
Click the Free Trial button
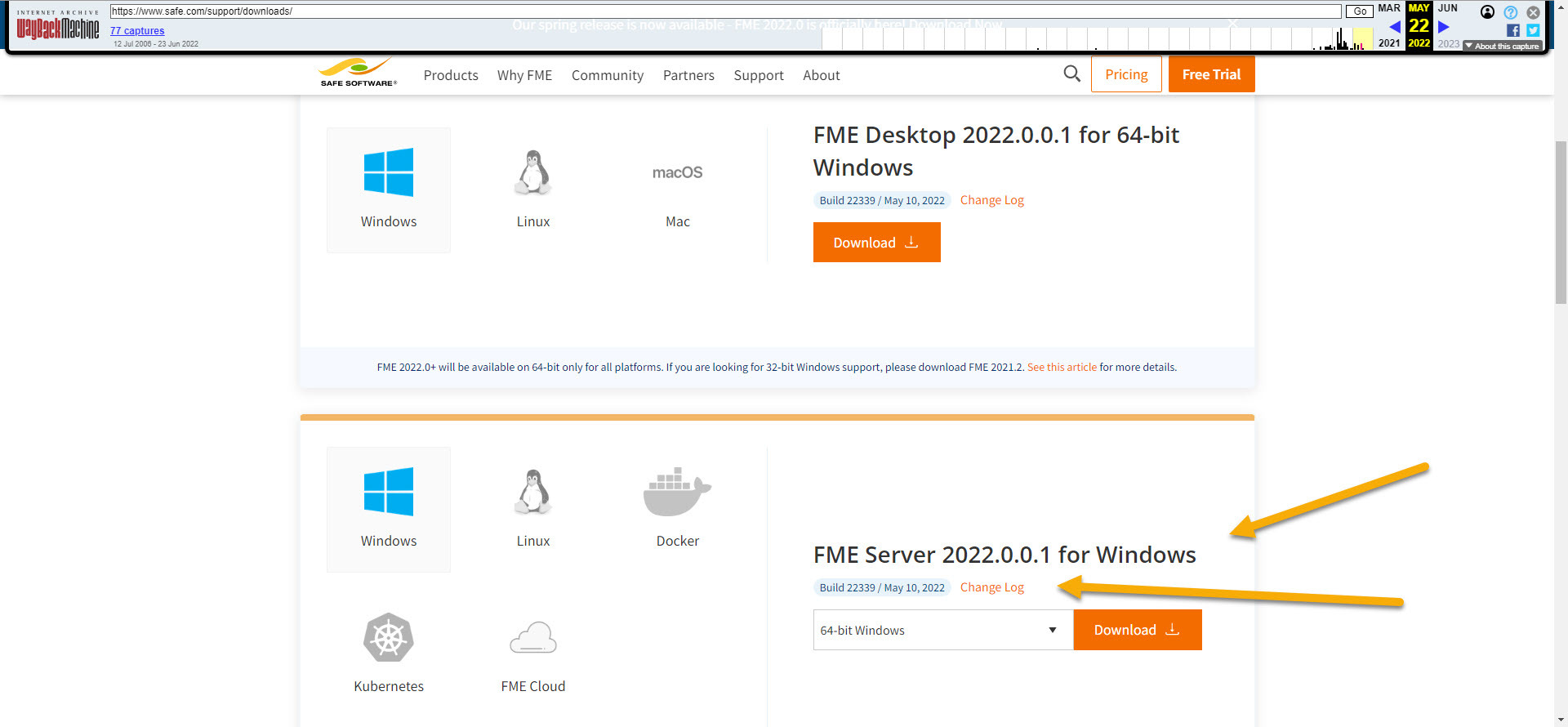point(1211,74)
